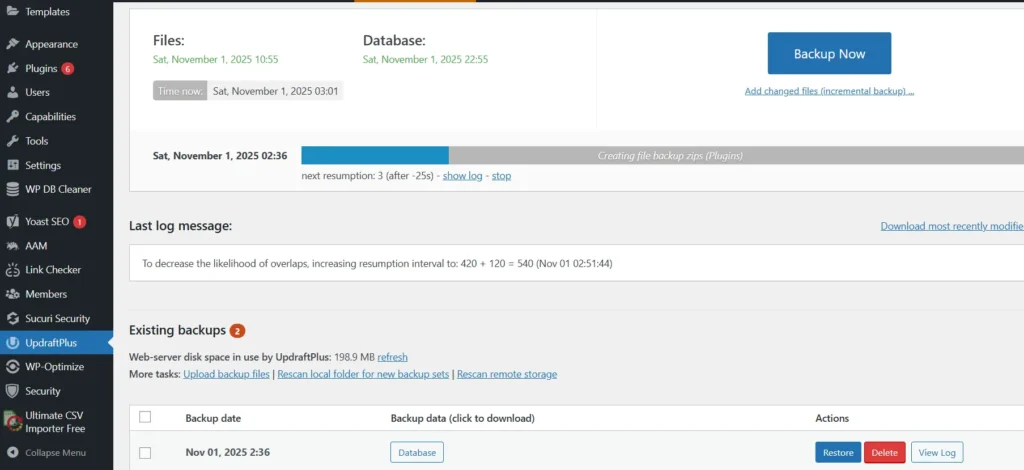Open the Settings menu
Image resolution: width=1024 pixels, height=470 pixels.
point(43,165)
